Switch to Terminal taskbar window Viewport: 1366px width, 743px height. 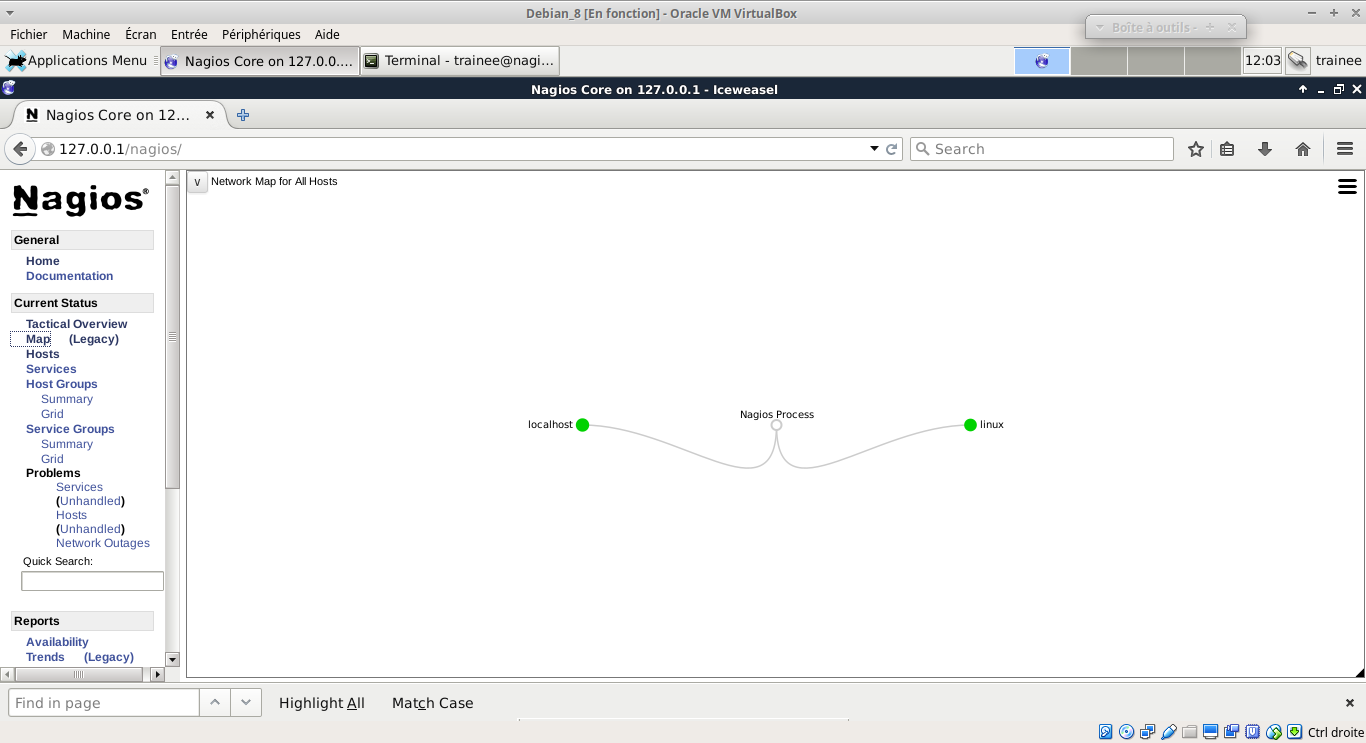click(460, 61)
